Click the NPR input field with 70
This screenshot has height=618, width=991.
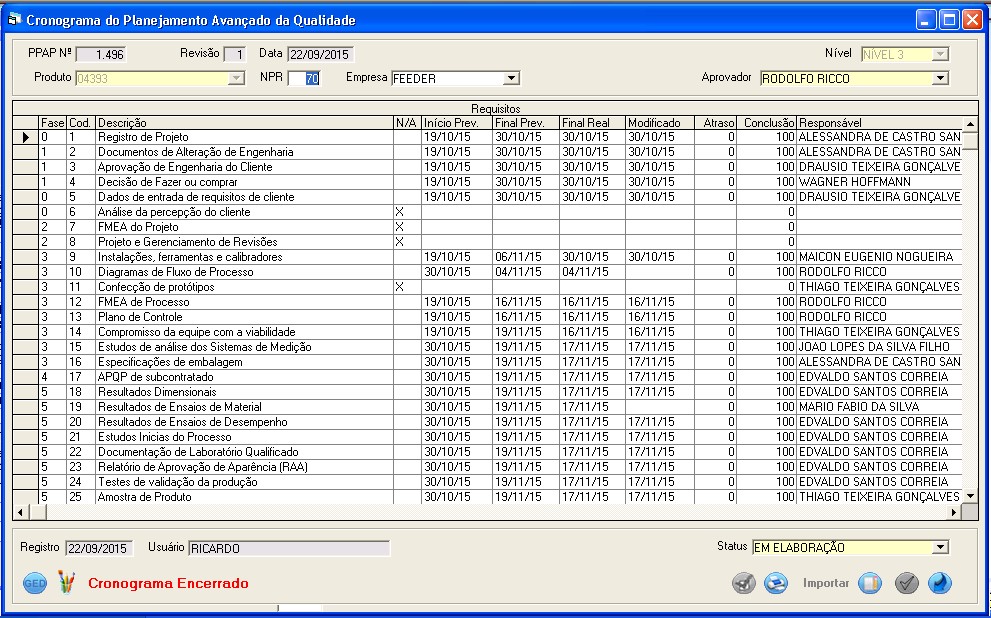click(304, 78)
